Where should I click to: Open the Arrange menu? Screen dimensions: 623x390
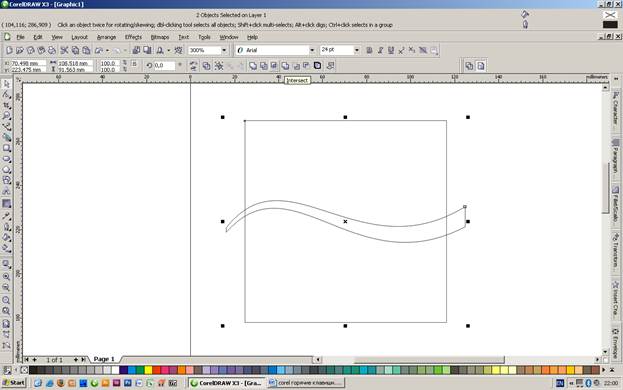[106, 37]
